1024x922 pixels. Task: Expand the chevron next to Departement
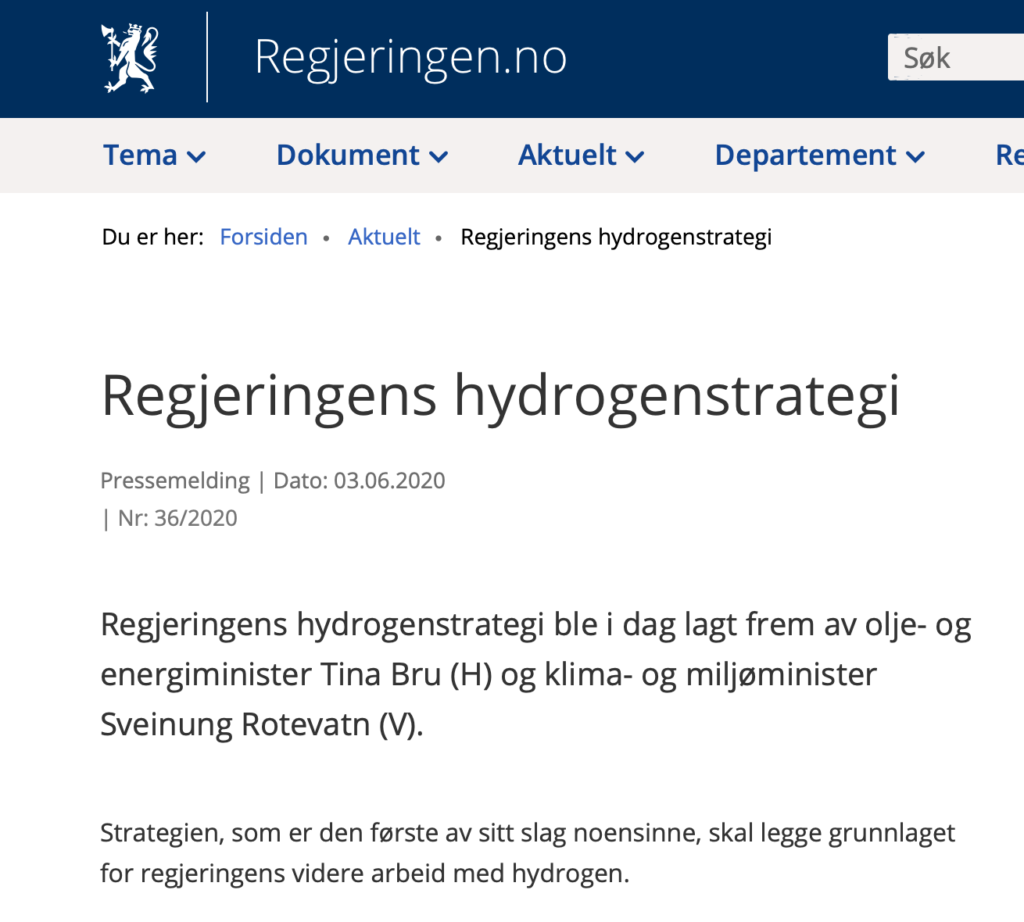916,157
